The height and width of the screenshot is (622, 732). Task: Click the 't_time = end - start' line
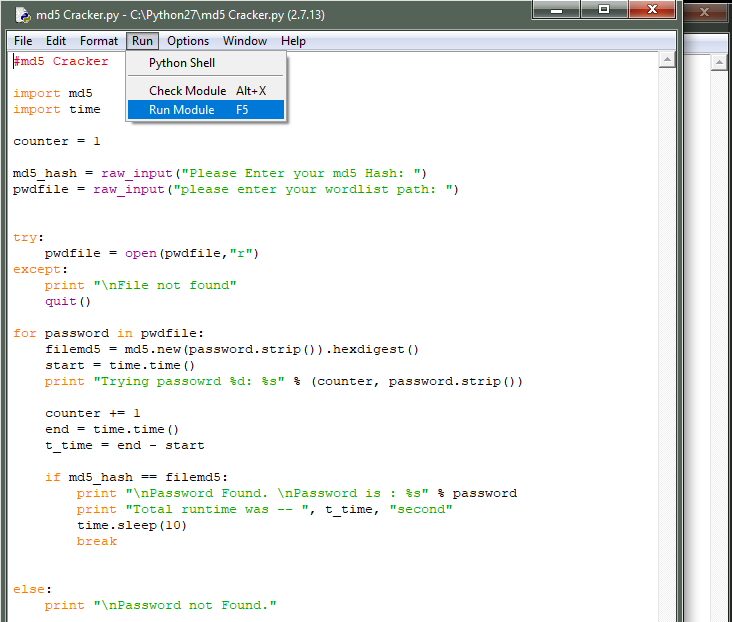pyautogui.click(x=125, y=445)
